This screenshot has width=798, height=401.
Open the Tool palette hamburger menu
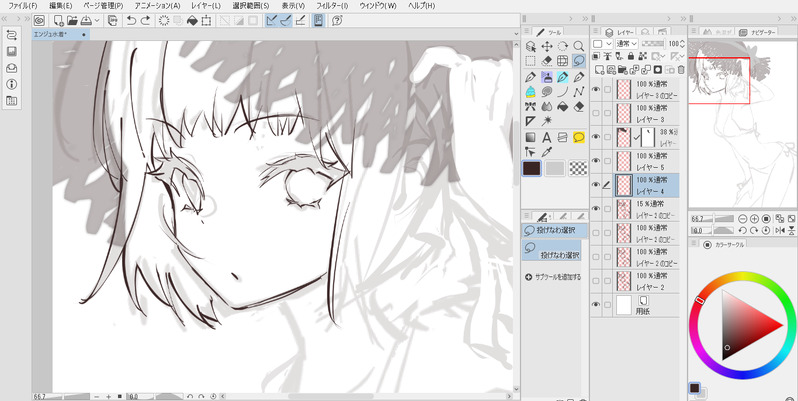coord(527,32)
